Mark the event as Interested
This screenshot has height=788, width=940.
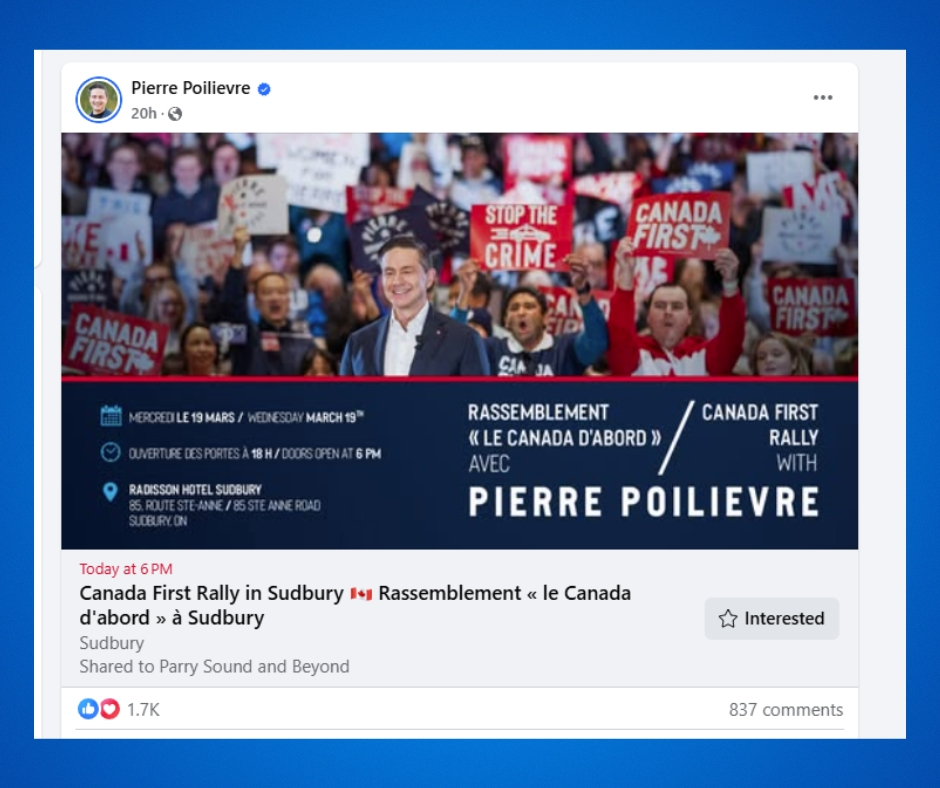[772, 618]
